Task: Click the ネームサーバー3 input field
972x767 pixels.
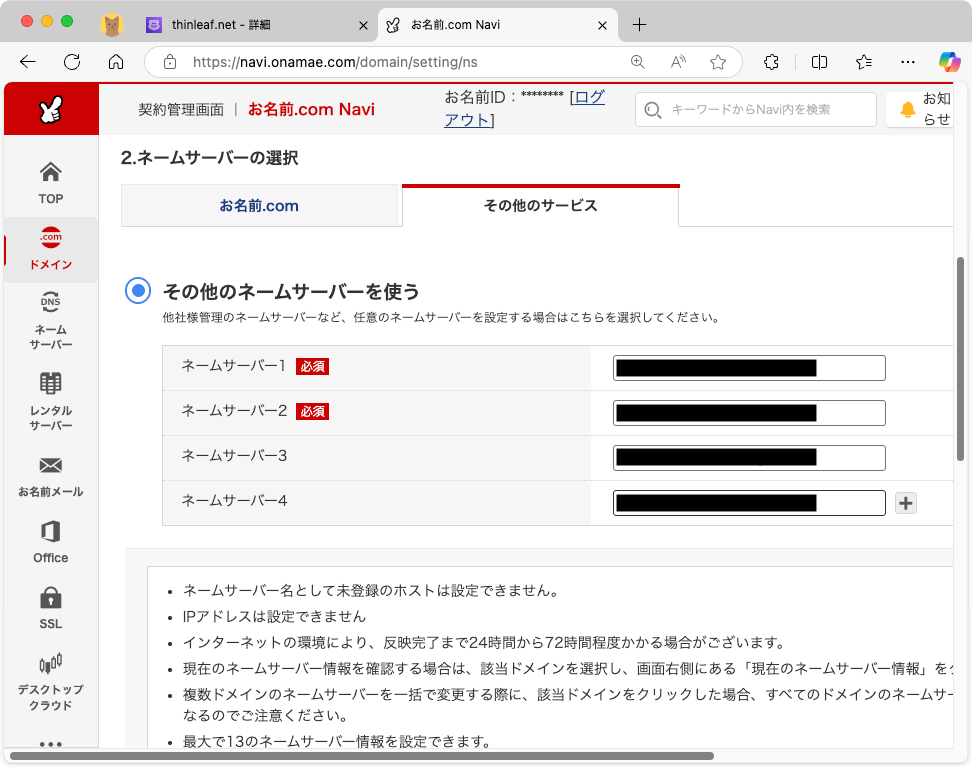Action: 749,458
